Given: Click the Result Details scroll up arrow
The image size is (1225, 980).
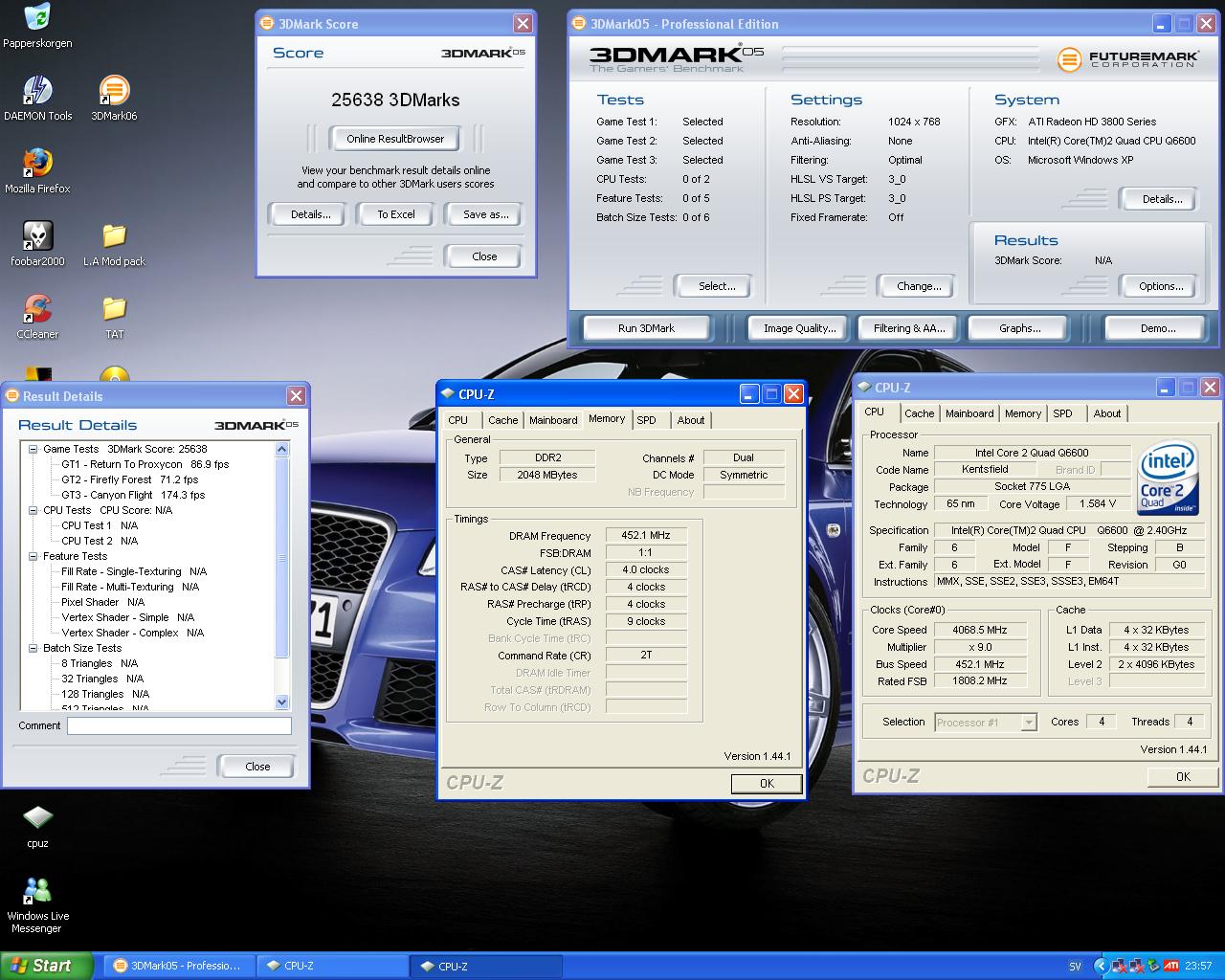Looking at the screenshot, I should (x=282, y=449).
